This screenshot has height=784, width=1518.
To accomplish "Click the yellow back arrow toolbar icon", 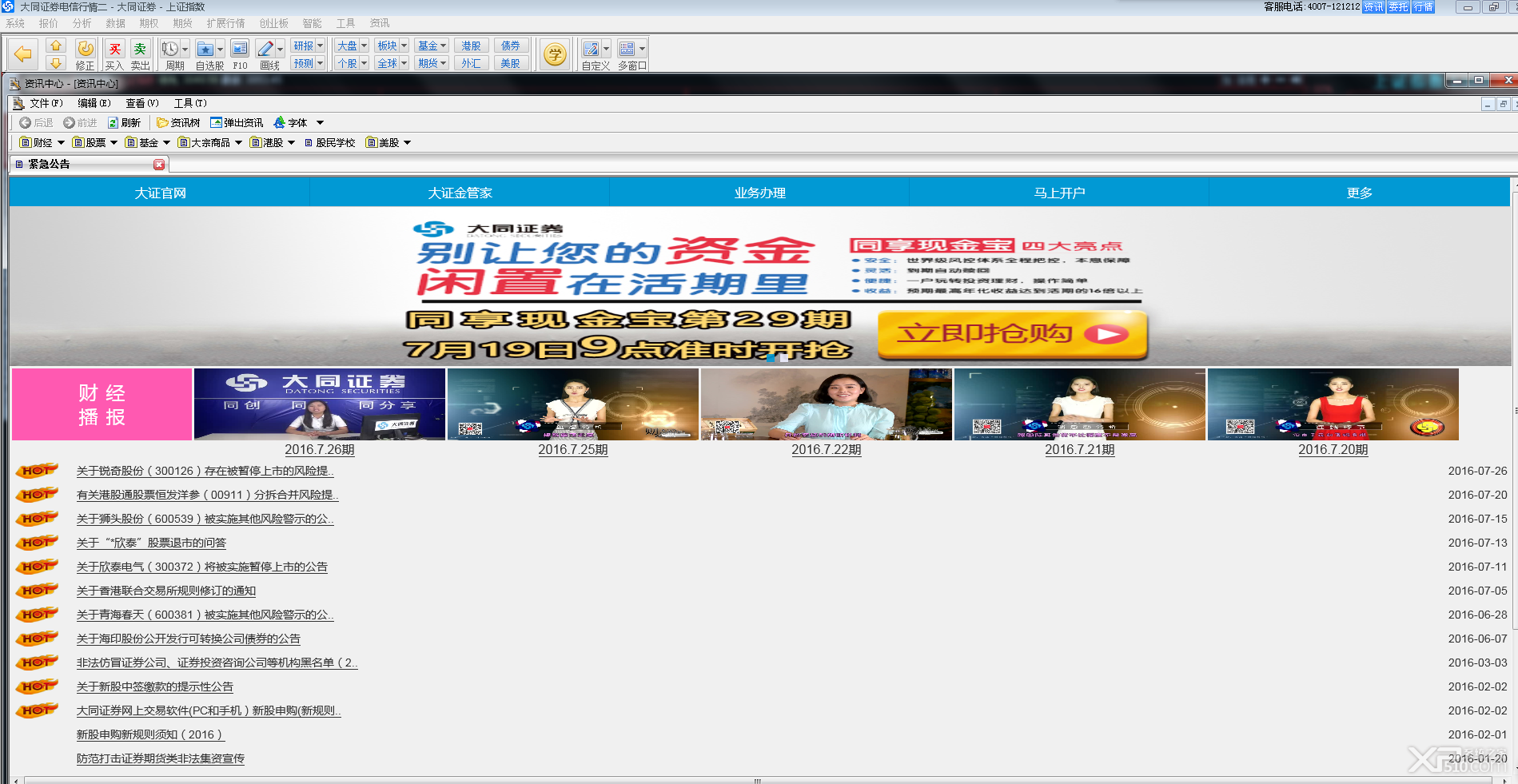I will [23, 54].
